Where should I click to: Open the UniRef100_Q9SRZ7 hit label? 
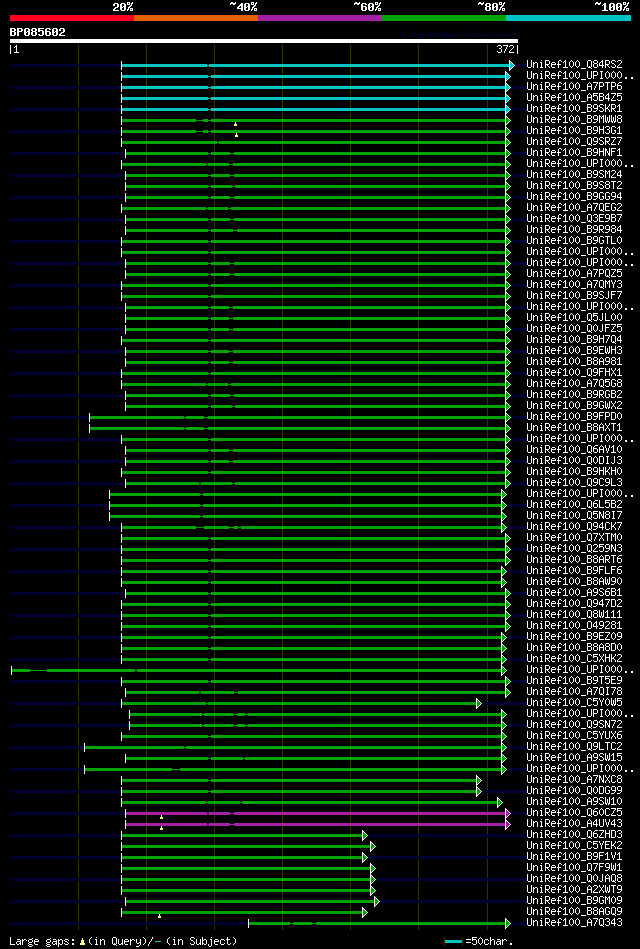point(574,142)
